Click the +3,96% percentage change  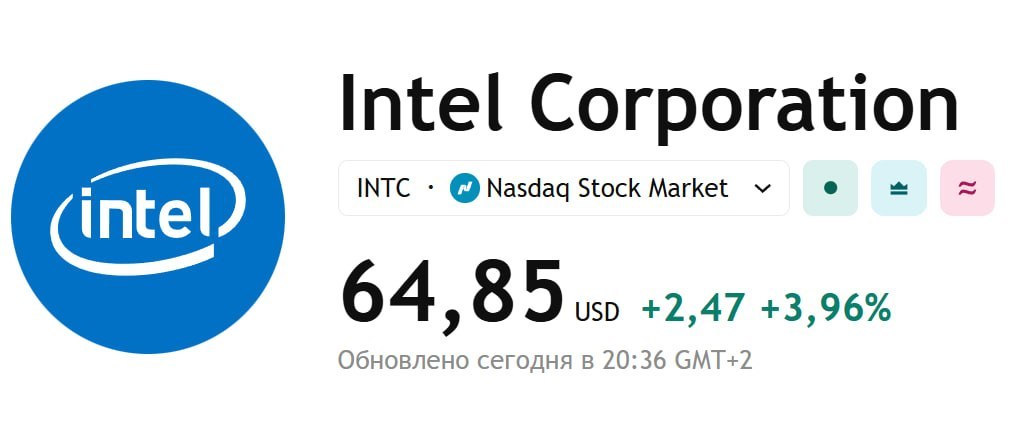tap(825, 308)
